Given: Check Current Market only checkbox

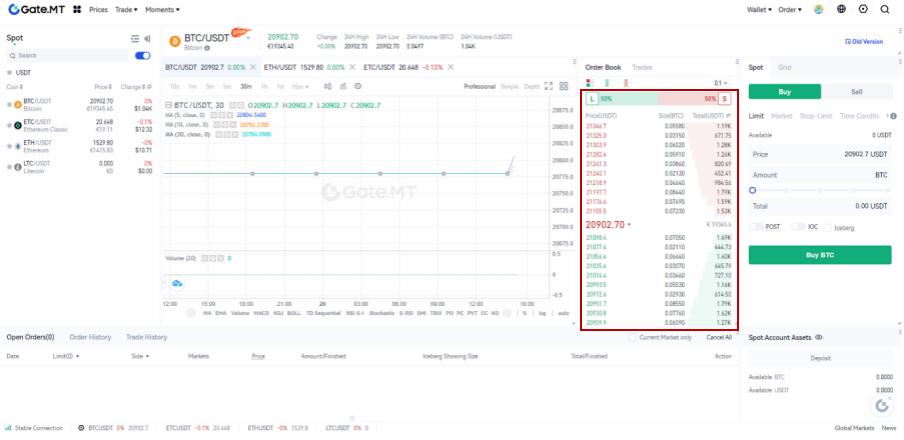Looking at the screenshot, I should tap(631, 337).
